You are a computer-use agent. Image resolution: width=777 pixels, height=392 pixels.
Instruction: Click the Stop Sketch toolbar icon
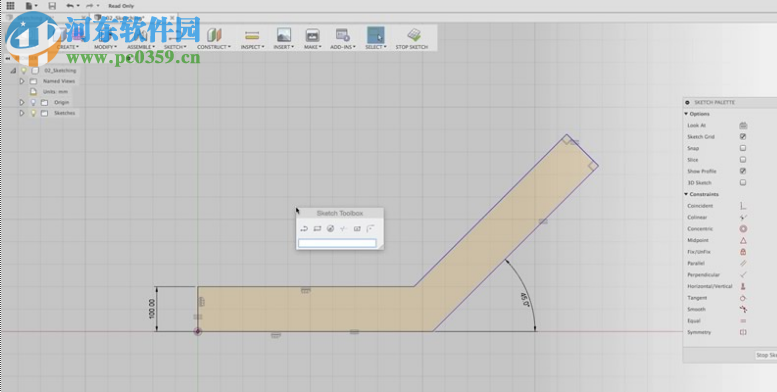[x=413, y=35]
